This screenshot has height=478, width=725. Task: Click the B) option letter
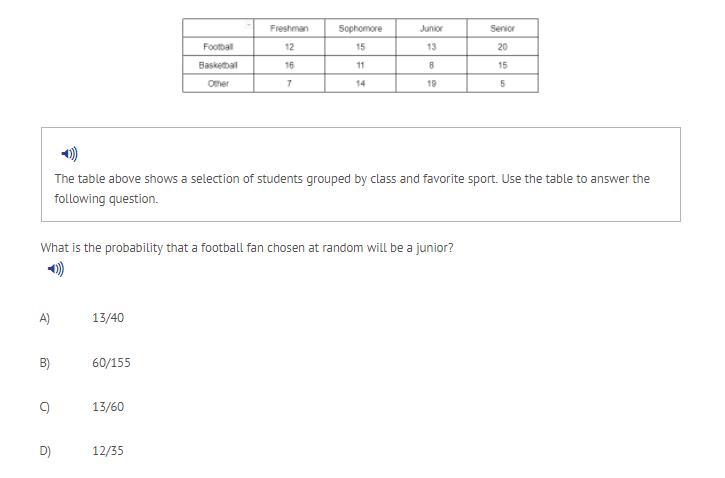coord(45,363)
